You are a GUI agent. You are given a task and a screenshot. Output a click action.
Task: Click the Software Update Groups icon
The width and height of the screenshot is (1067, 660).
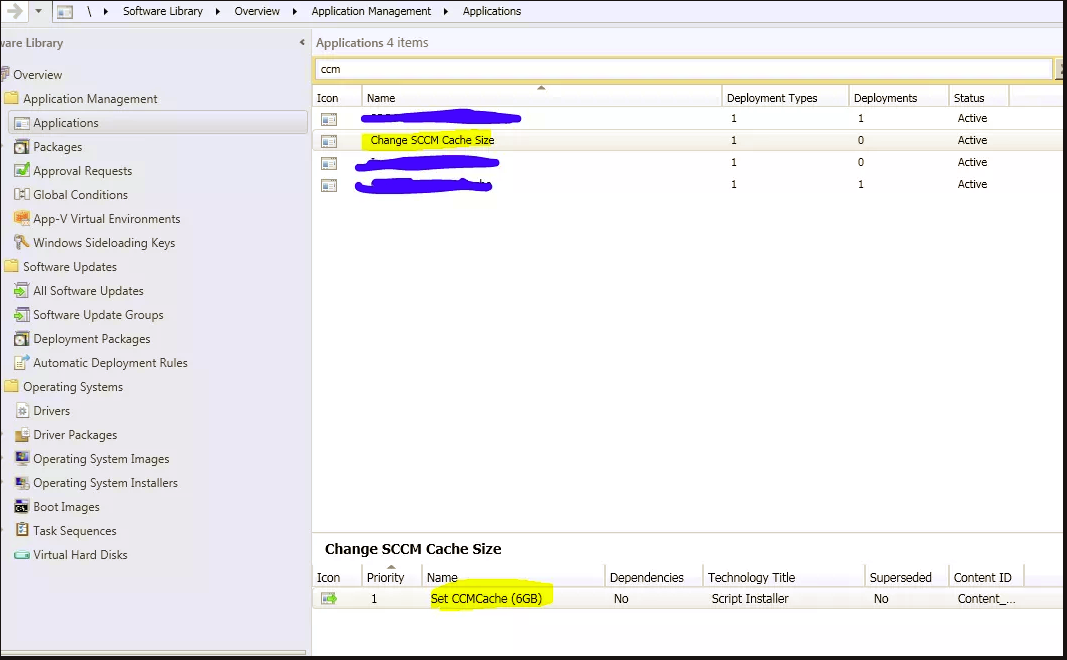[x=22, y=314]
